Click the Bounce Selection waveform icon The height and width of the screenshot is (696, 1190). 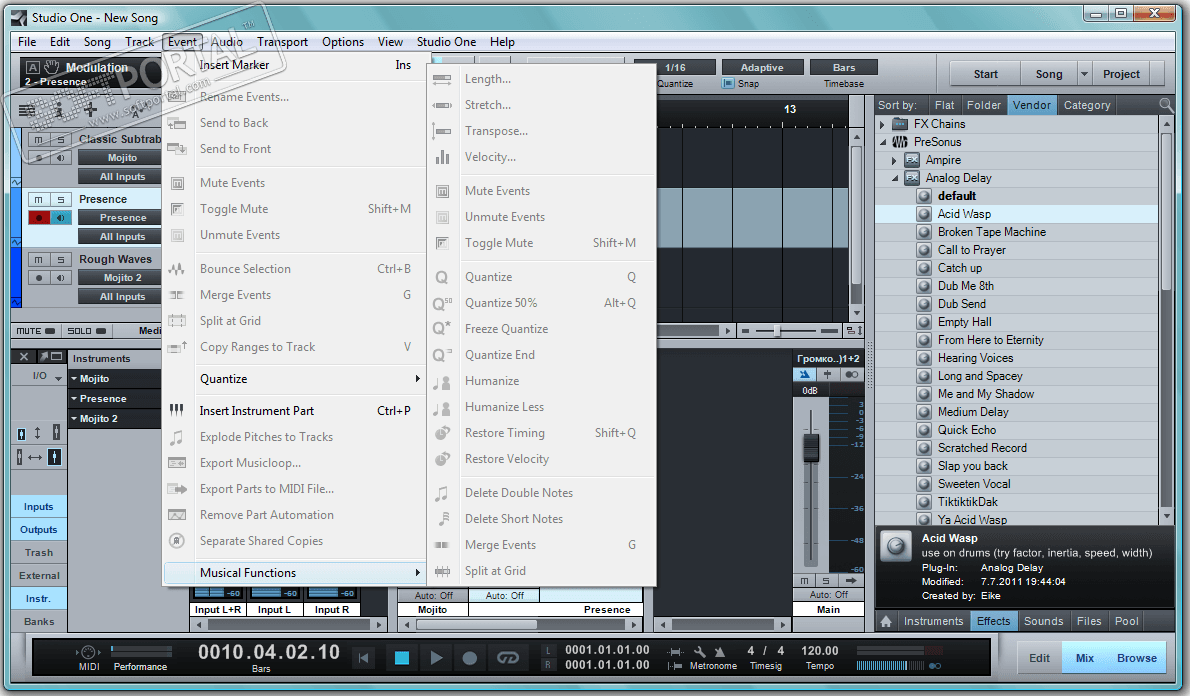tap(177, 269)
